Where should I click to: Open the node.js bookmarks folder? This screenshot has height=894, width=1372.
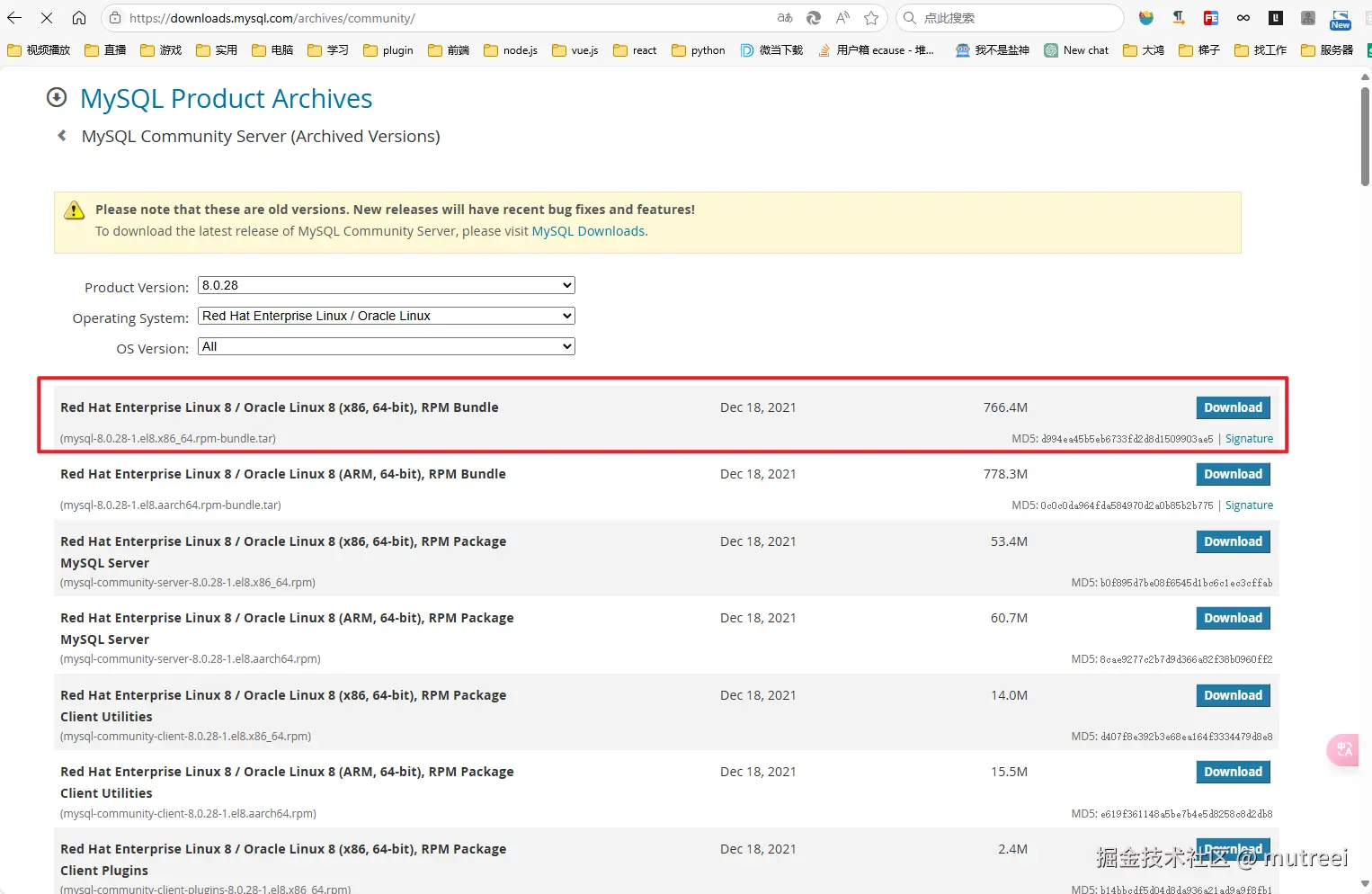(x=511, y=50)
